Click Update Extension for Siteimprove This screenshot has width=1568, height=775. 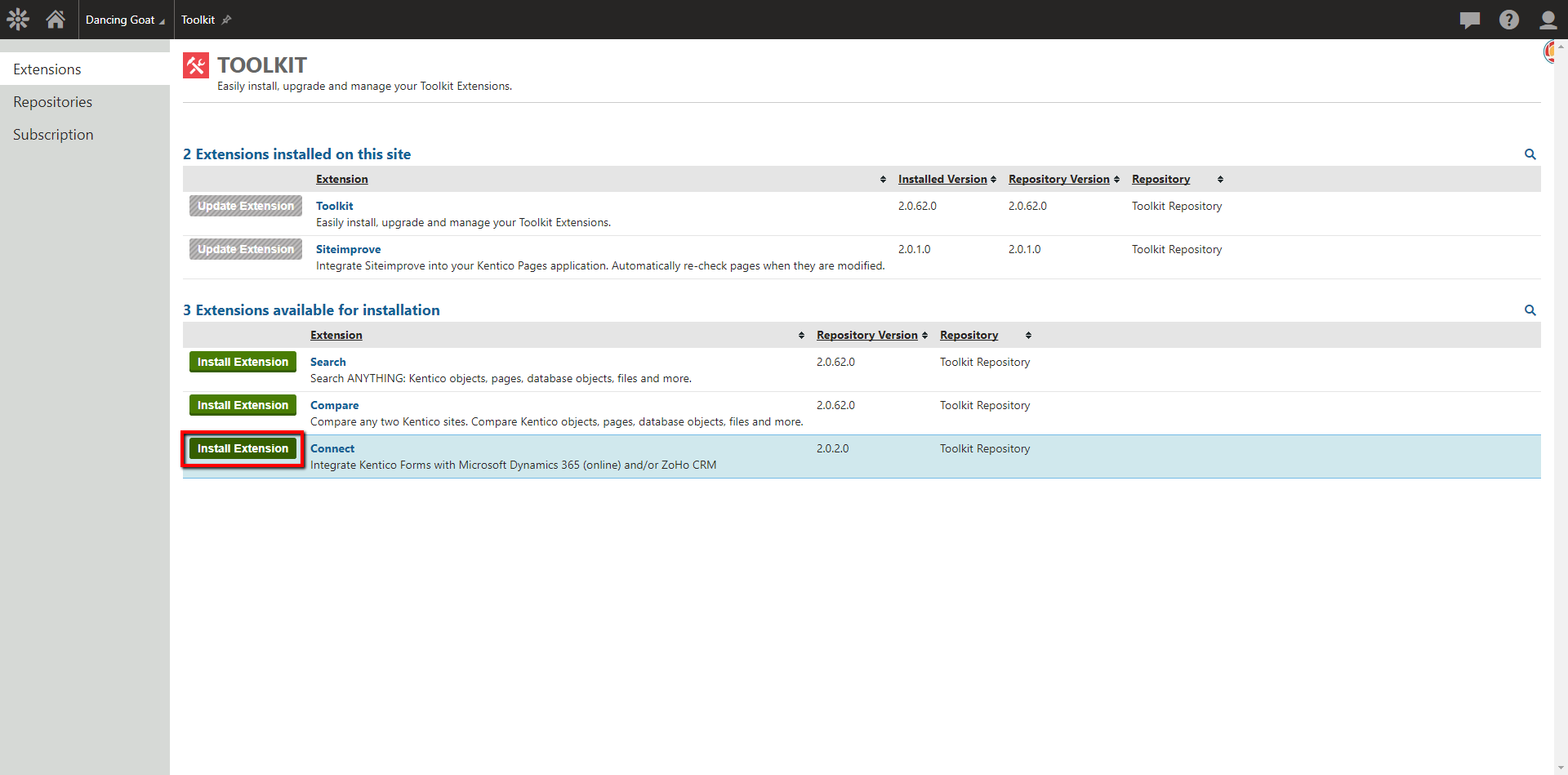[246, 249]
